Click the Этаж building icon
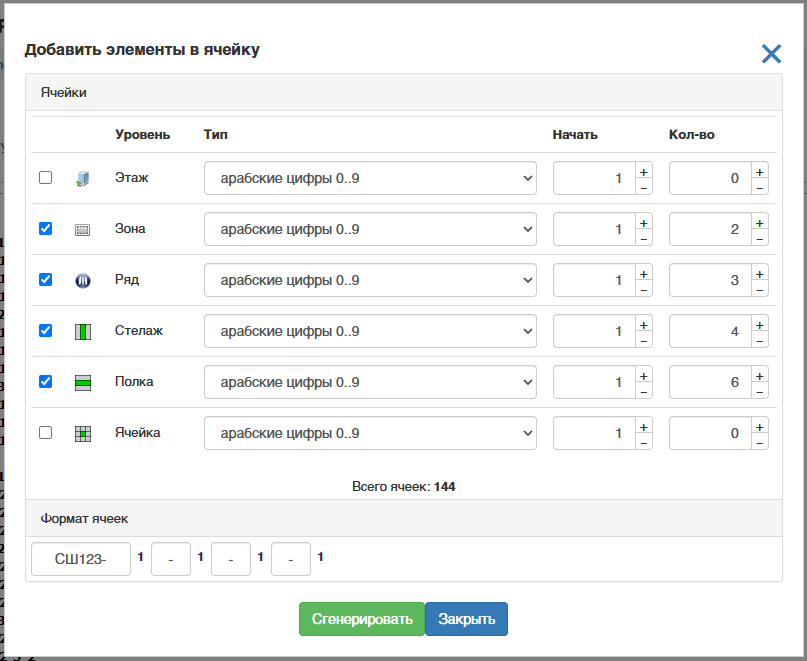This screenshot has width=807, height=661. tap(82, 179)
